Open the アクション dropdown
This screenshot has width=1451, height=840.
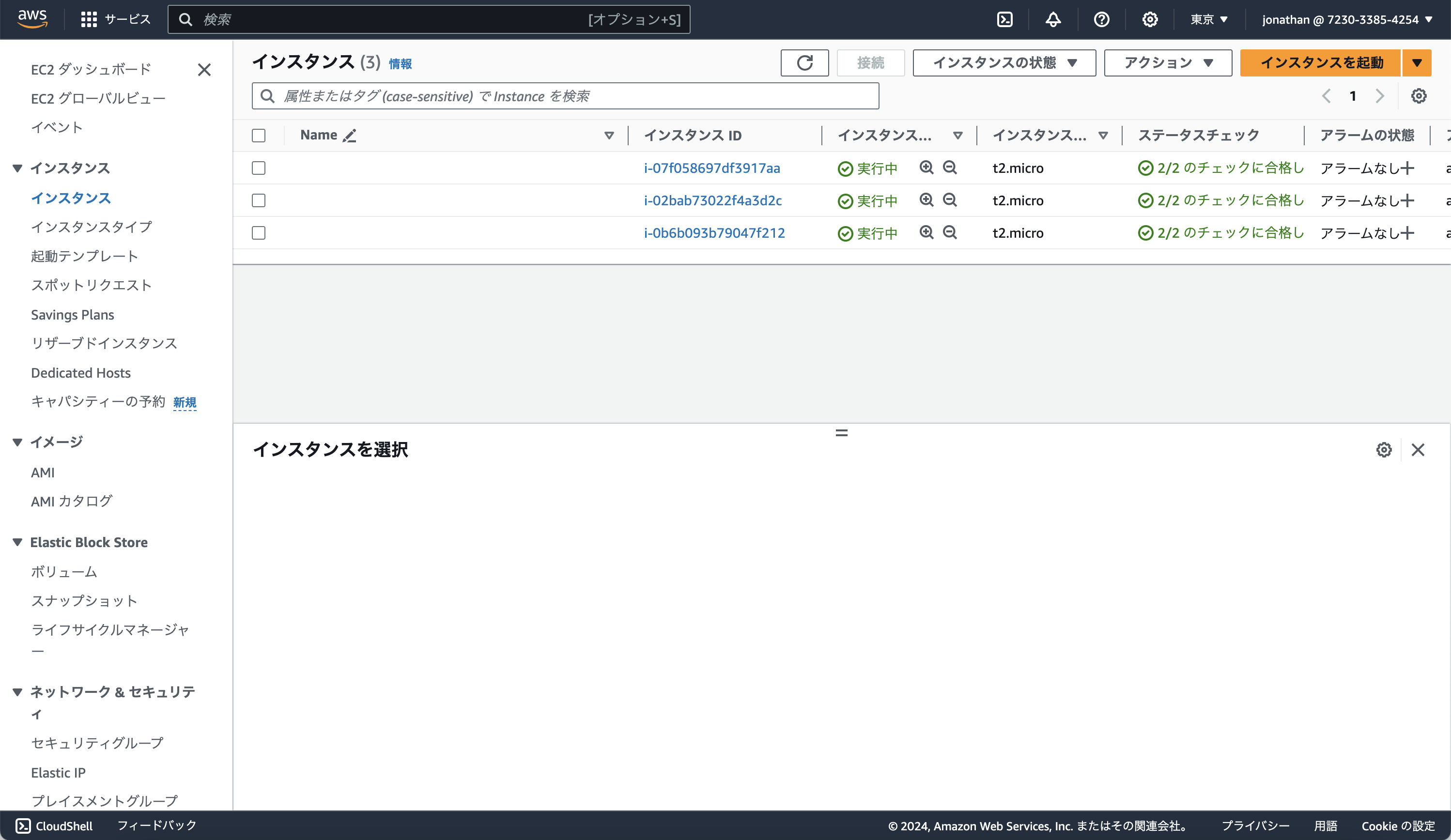coord(1167,63)
